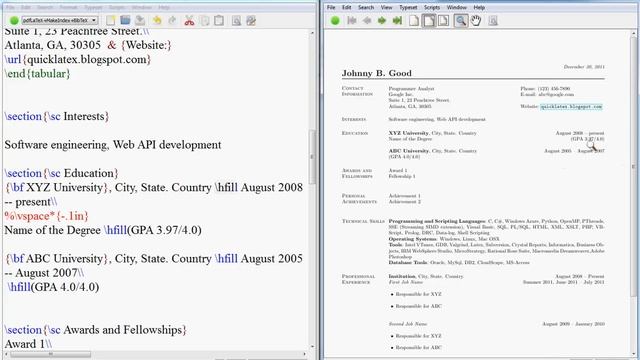
Task: Go to the first page in PDF preview
Action: pos(351,20)
